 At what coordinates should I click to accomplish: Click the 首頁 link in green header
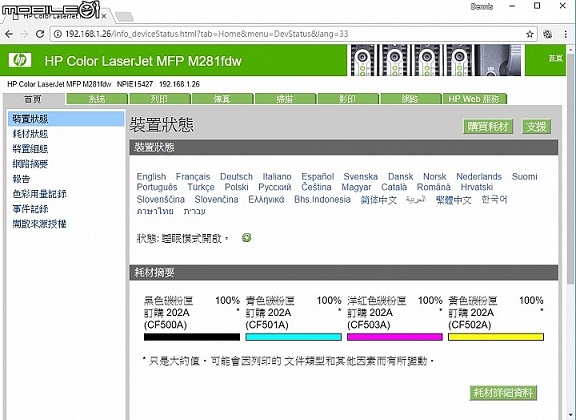(x=555, y=58)
